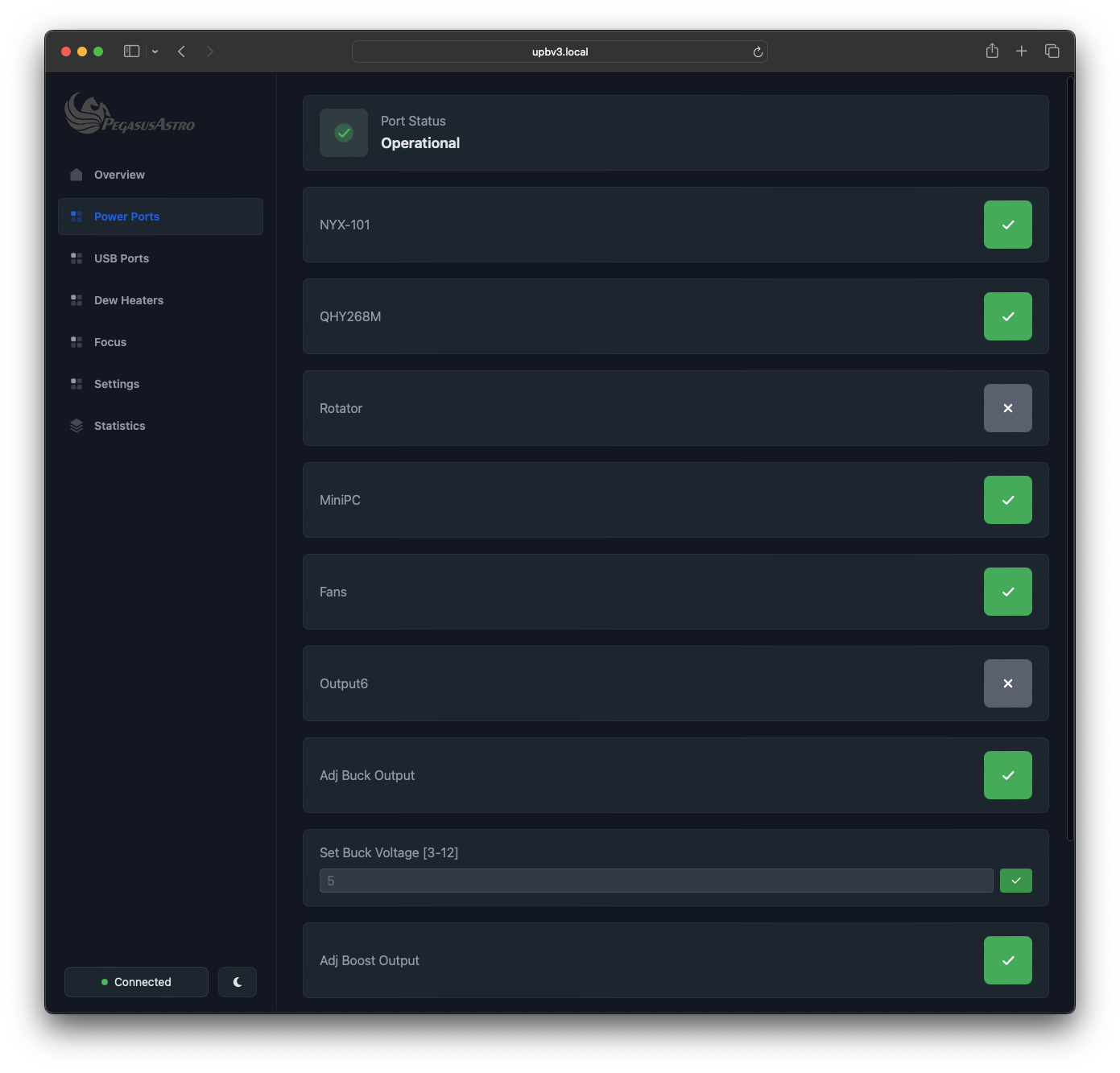The height and width of the screenshot is (1073, 1120).
Task: Click the Statistics layers icon
Action: click(76, 426)
